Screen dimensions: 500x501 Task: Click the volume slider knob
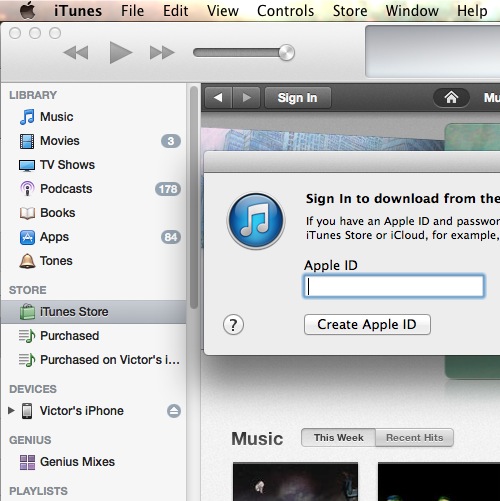[x=286, y=52]
